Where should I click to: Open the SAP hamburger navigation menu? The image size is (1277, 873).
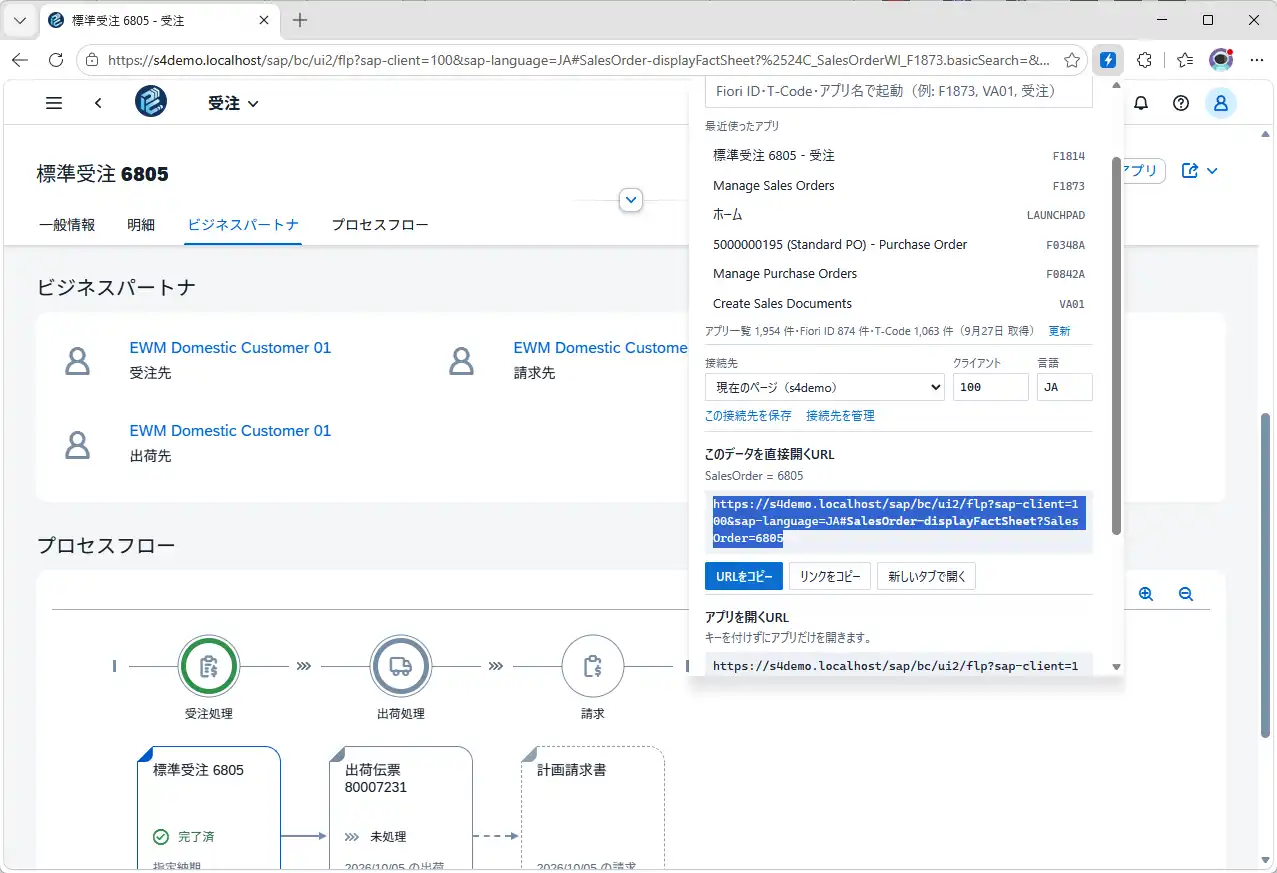point(54,103)
